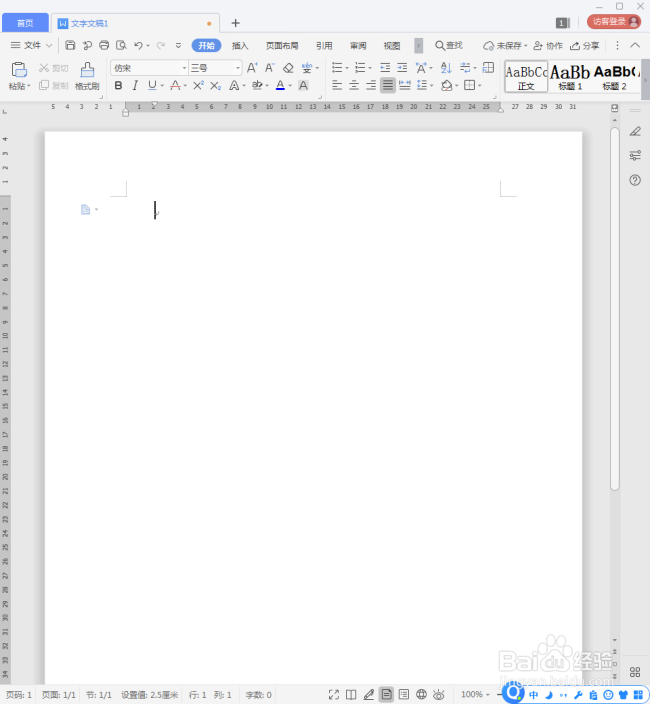Viewport: 650px width, 704px height.
Task: Toggle Strikethrough formatting
Action: tap(175, 85)
